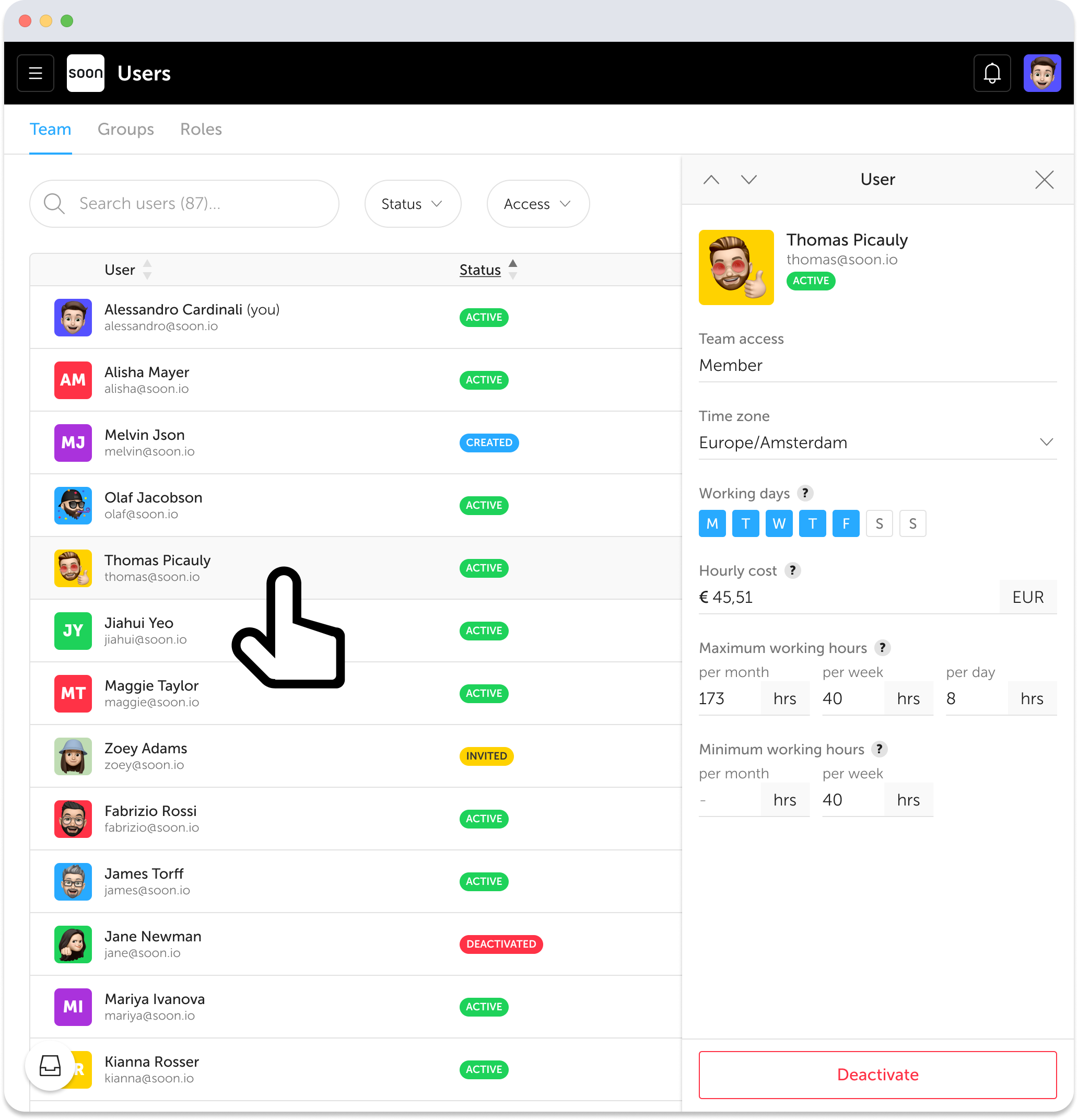The height and width of the screenshot is (1120, 1078).
Task: Open the Status filter dropdown
Action: pyautogui.click(x=412, y=204)
